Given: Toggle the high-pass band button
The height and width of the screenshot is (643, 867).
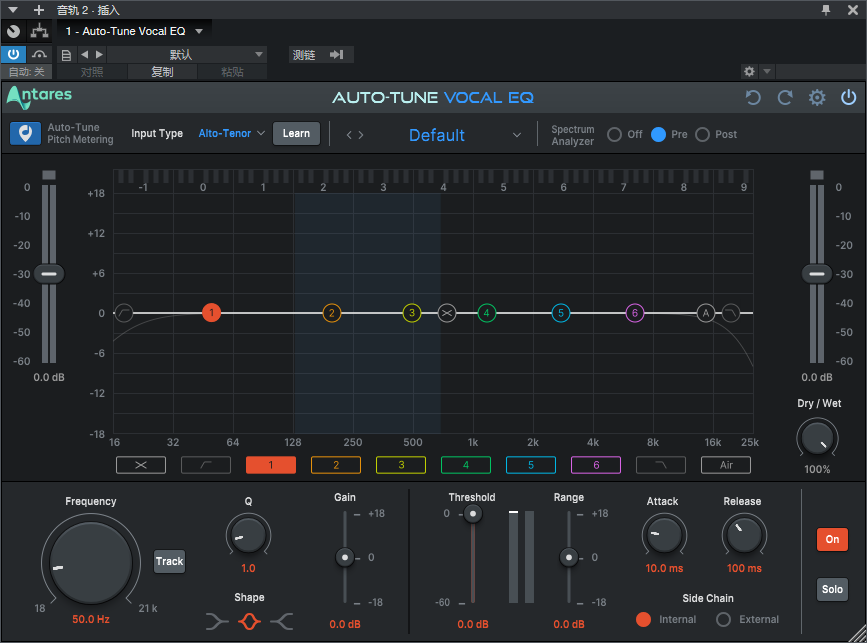Looking at the screenshot, I should pyautogui.click(x=206, y=465).
